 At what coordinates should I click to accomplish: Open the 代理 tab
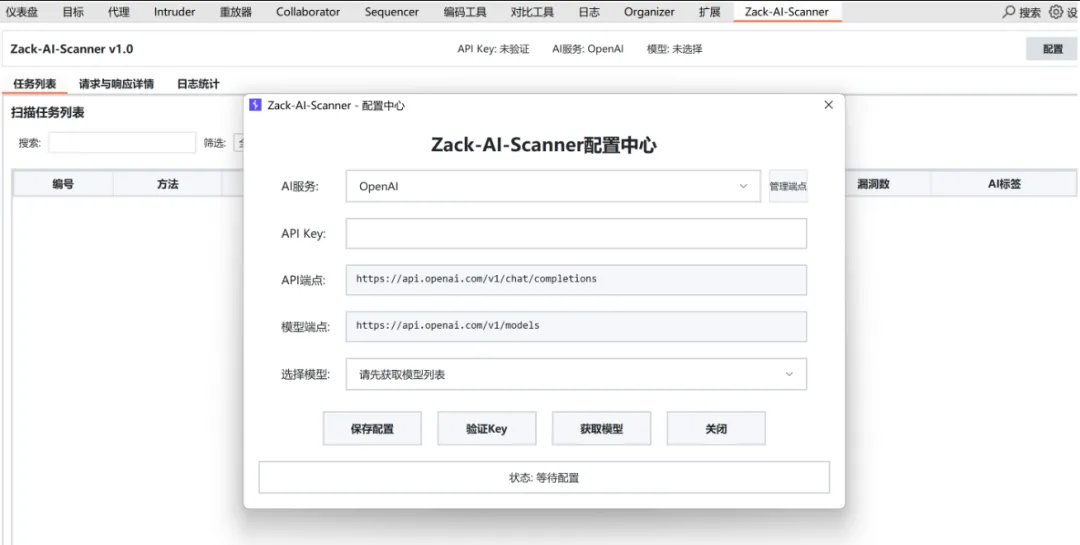tap(118, 12)
